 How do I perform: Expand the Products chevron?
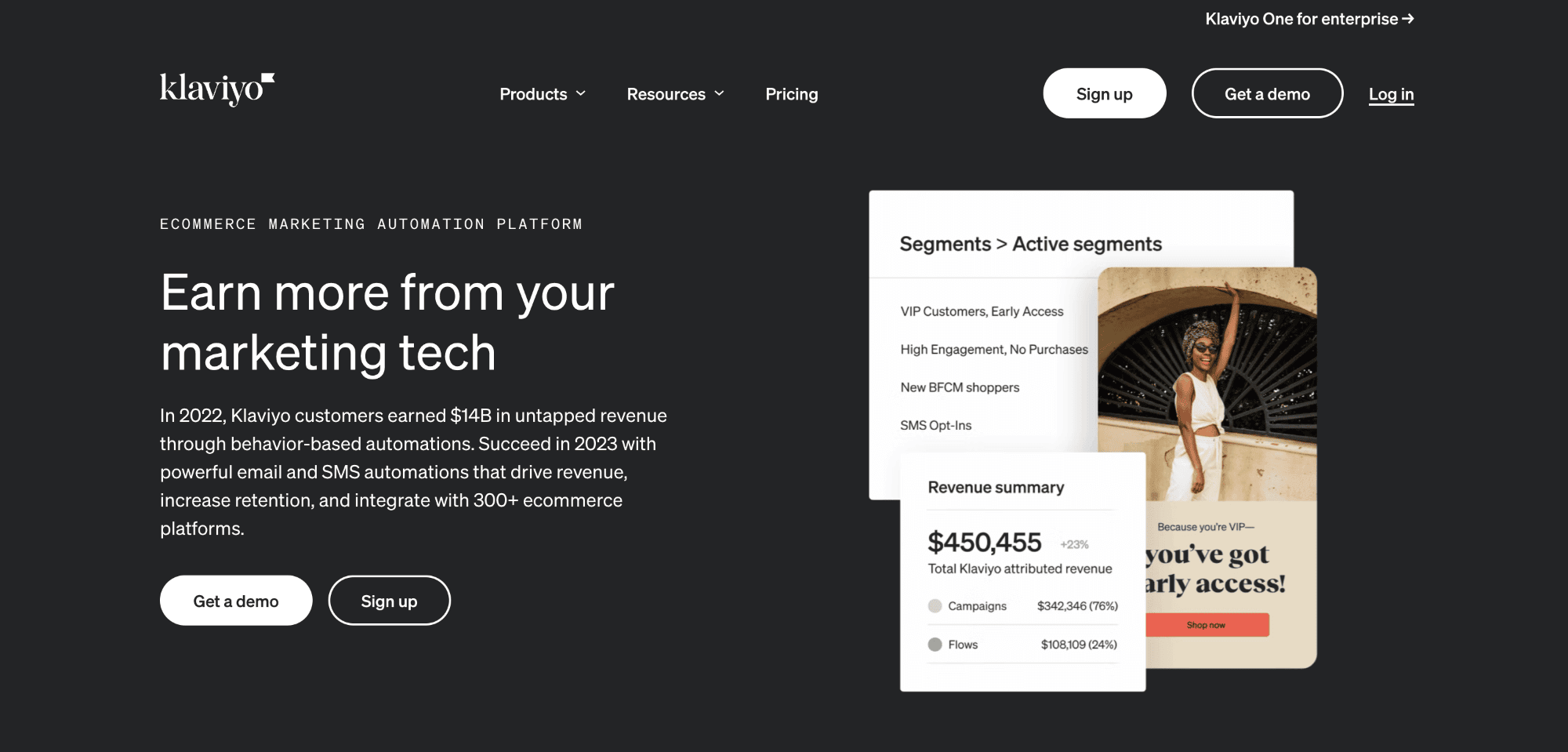[581, 94]
